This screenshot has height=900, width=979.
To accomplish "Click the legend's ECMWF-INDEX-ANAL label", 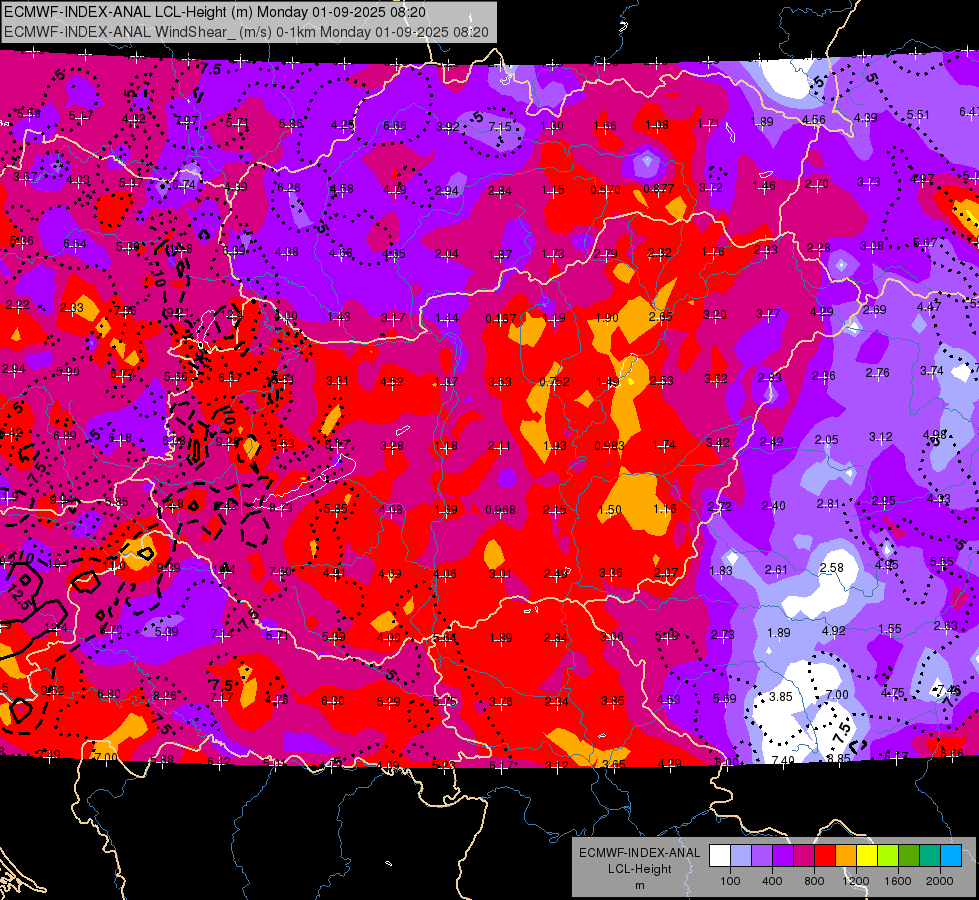I will (x=639, y=853).
